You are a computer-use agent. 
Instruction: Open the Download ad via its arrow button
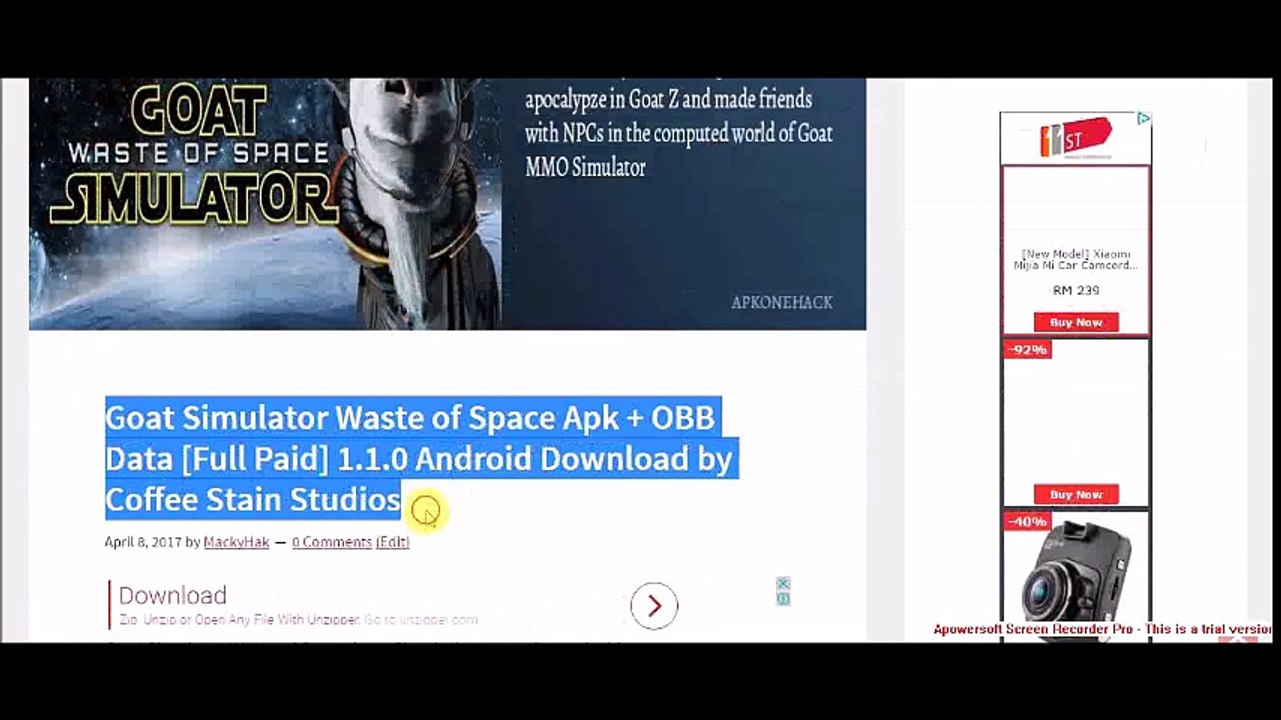pos(654,605)
